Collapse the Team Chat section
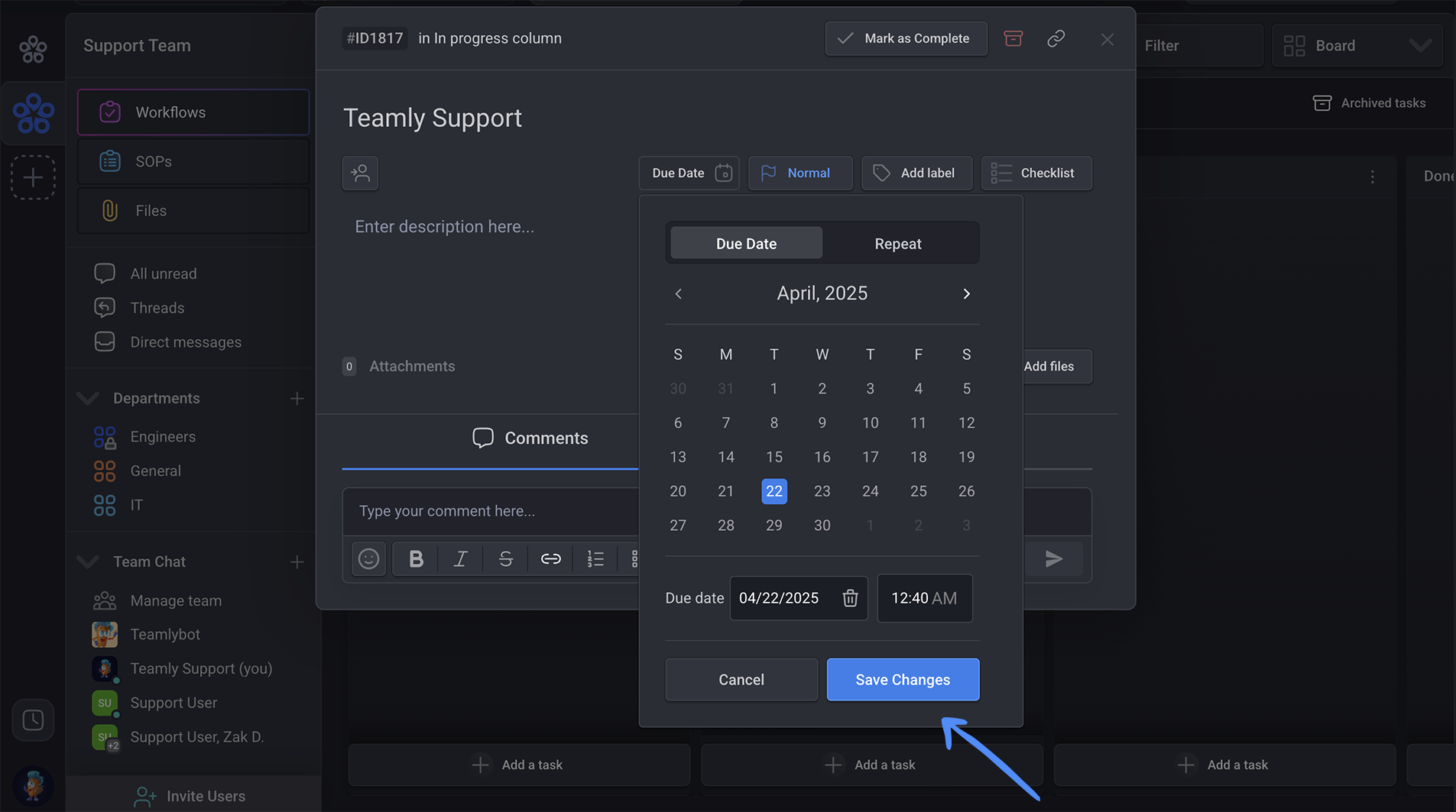Screen dimensions: 1456x812 [88, 562]
